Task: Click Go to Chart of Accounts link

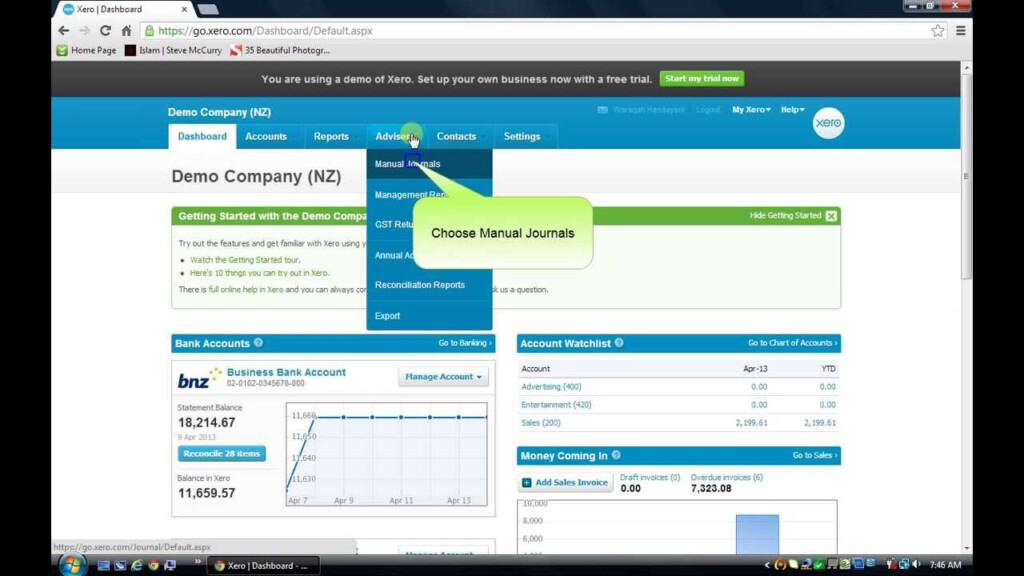Action: coord(792,343)
